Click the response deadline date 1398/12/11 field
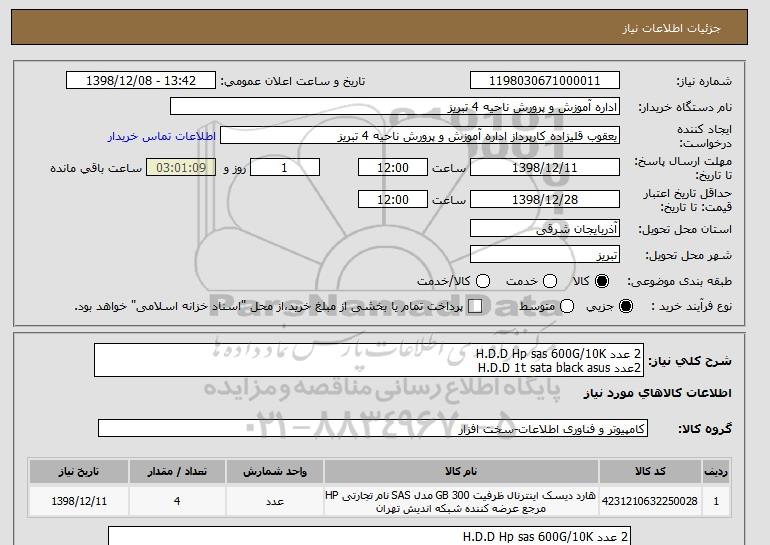 545,167
